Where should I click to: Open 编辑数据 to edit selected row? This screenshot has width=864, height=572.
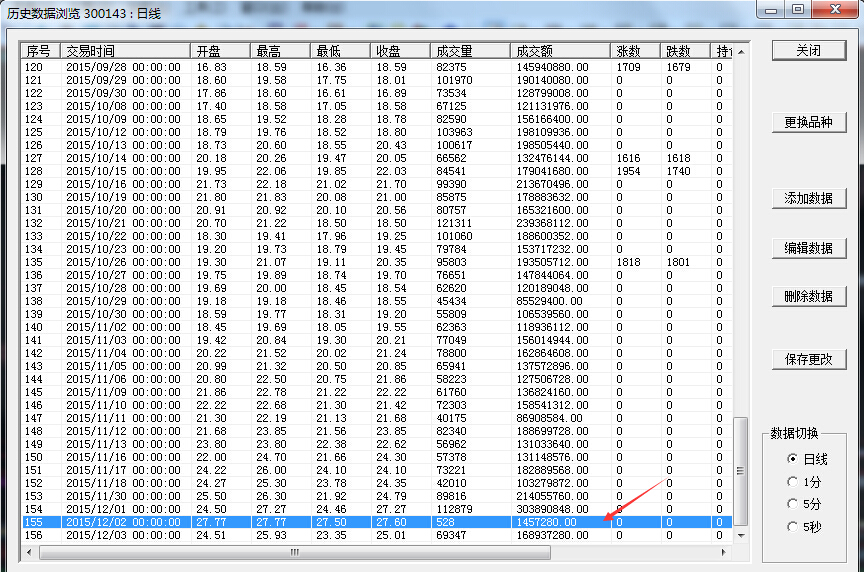(808, 248)
